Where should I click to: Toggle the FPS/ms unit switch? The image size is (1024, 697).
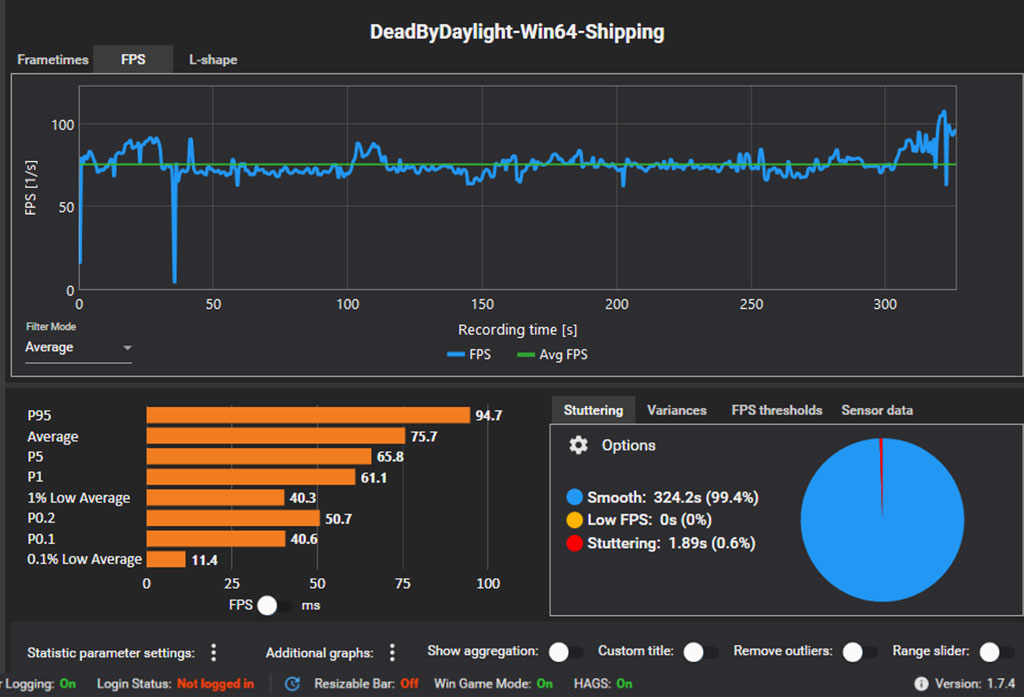coord(273,605)
